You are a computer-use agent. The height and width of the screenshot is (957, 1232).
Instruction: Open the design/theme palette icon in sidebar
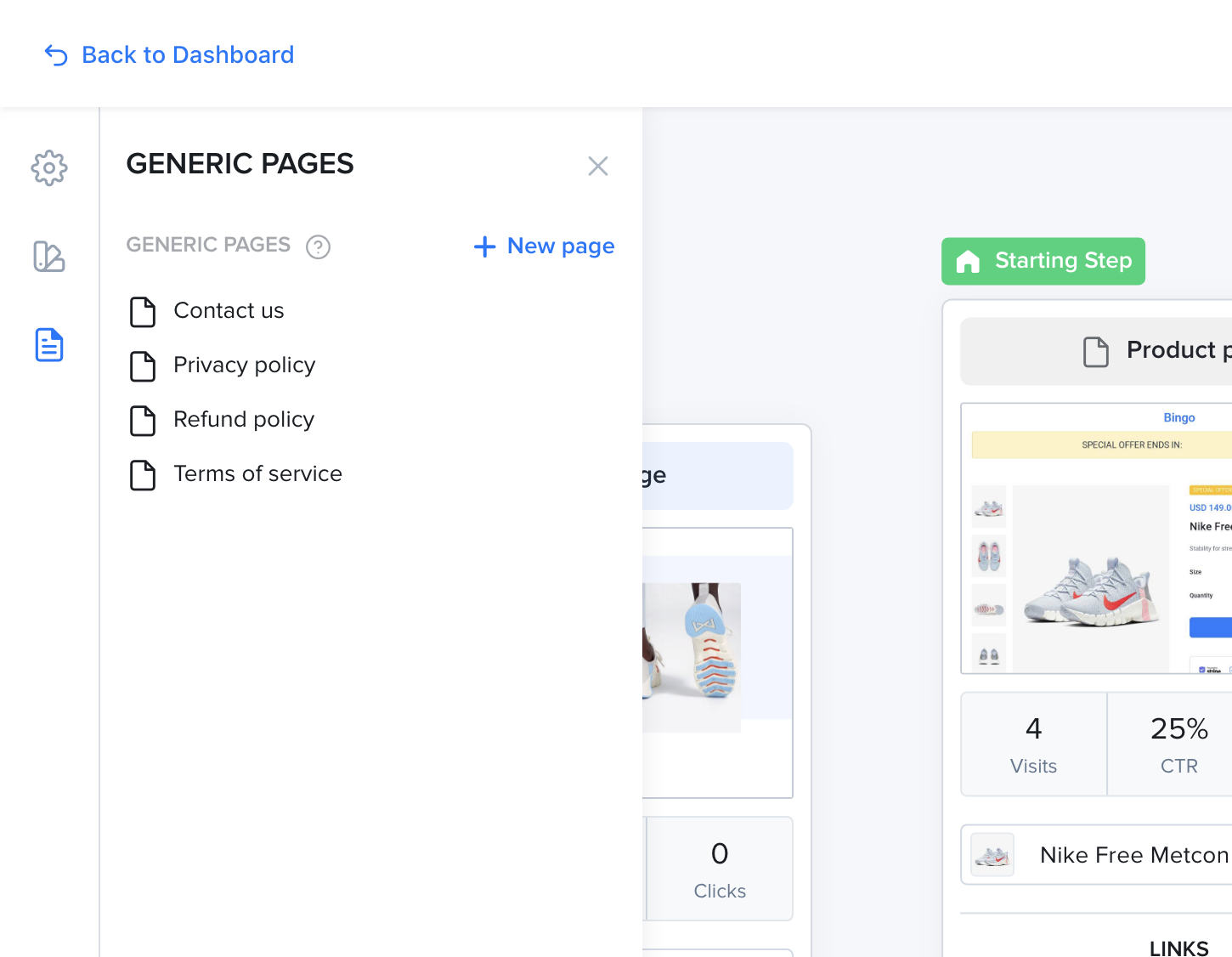pyautogui.click(x=49, y=257)
